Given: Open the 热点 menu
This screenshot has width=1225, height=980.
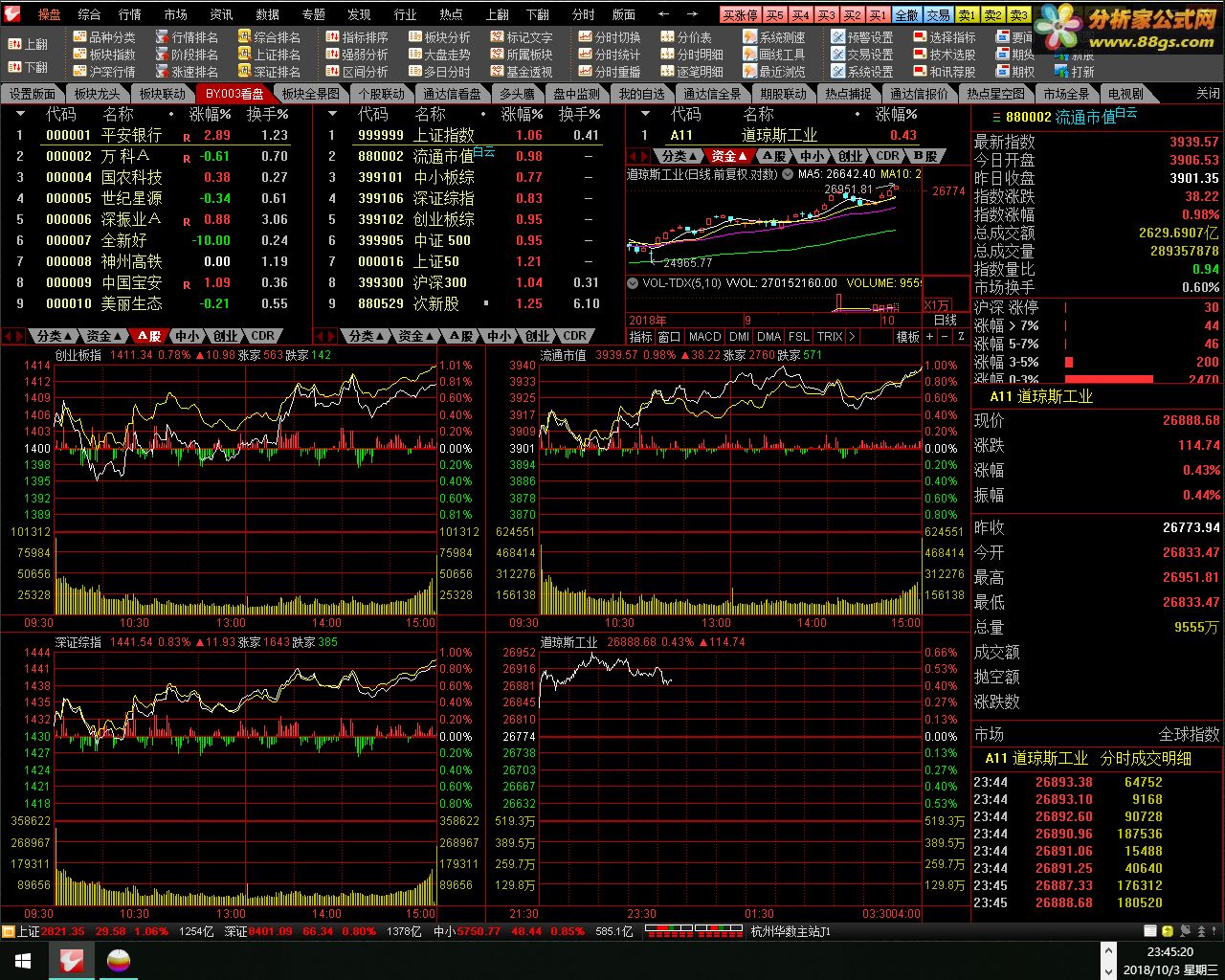Looking at the screenshot, I should coord(452,14).
